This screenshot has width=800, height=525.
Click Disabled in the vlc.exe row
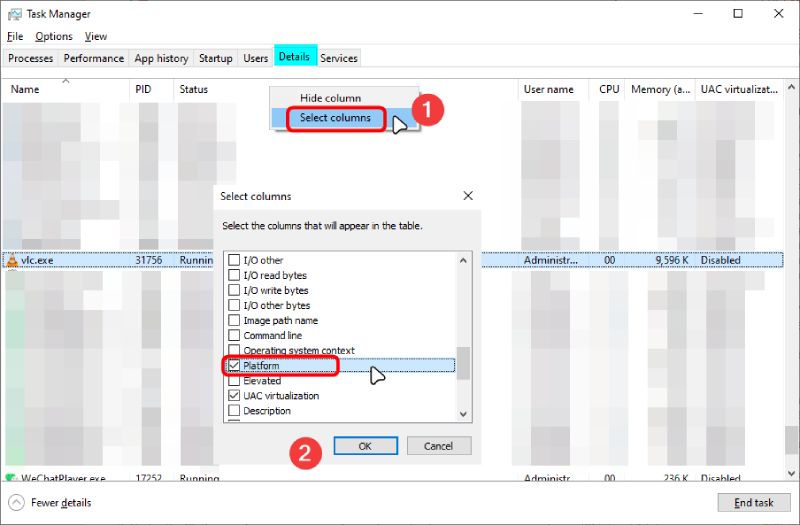[720, 260]
